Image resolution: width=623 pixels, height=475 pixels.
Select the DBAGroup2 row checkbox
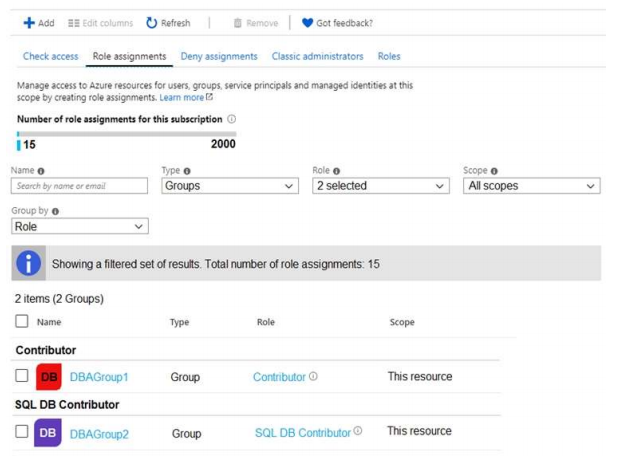tap(21, 431)
